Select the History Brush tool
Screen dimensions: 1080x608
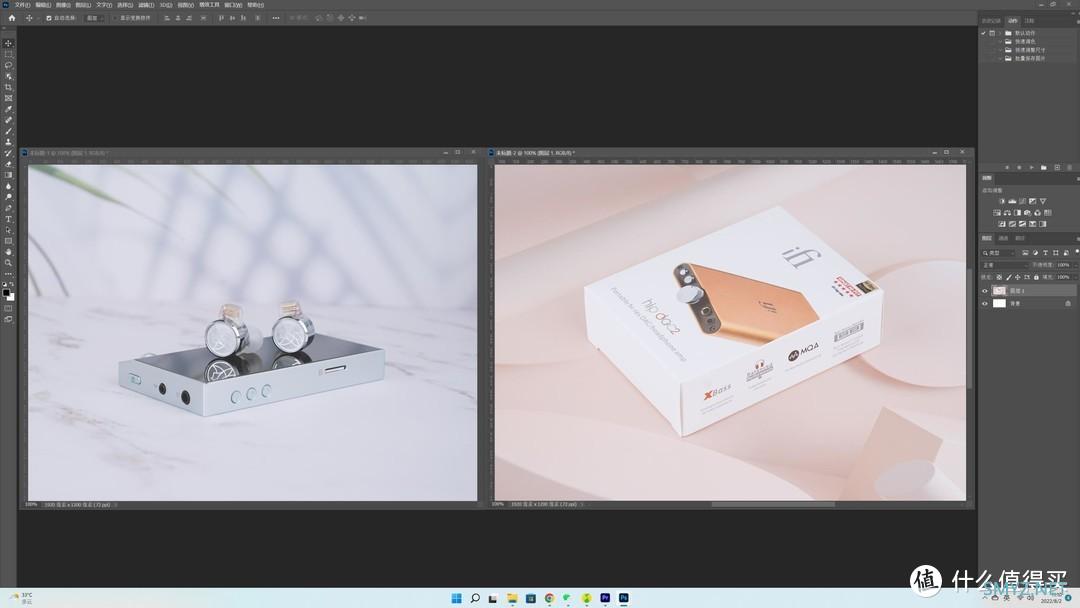coord(8,154)
